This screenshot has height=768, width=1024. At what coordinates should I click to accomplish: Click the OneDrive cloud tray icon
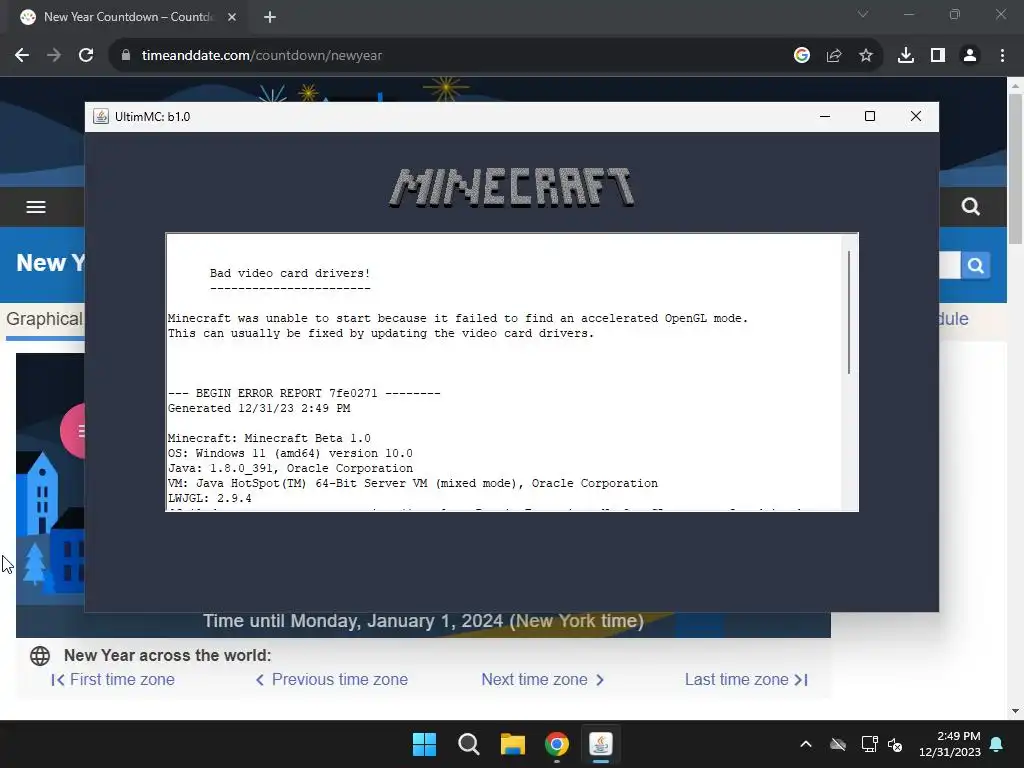838,744
